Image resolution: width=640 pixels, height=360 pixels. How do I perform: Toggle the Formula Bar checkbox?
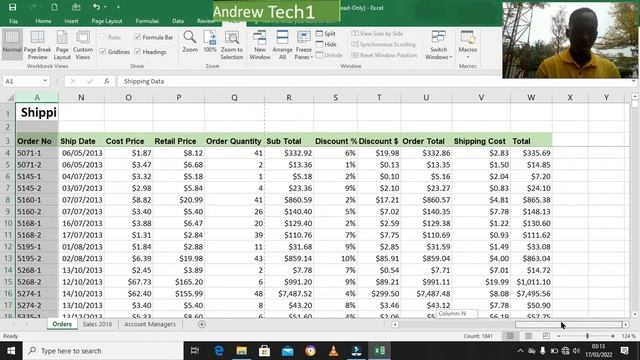138,37
